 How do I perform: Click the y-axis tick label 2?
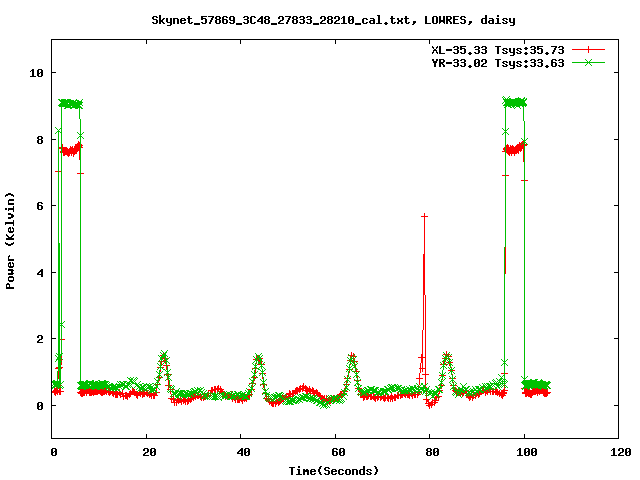coord(40,339)
